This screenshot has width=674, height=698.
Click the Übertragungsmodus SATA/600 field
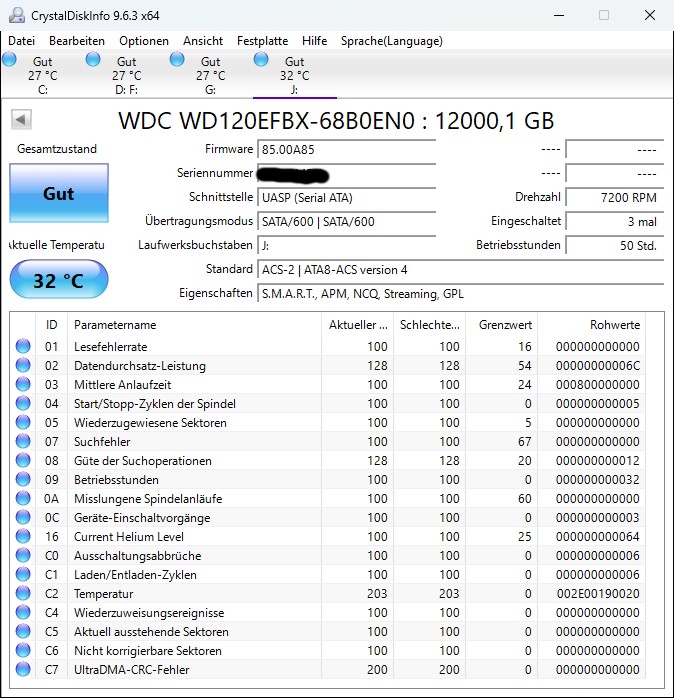click(x=346, y=222)
